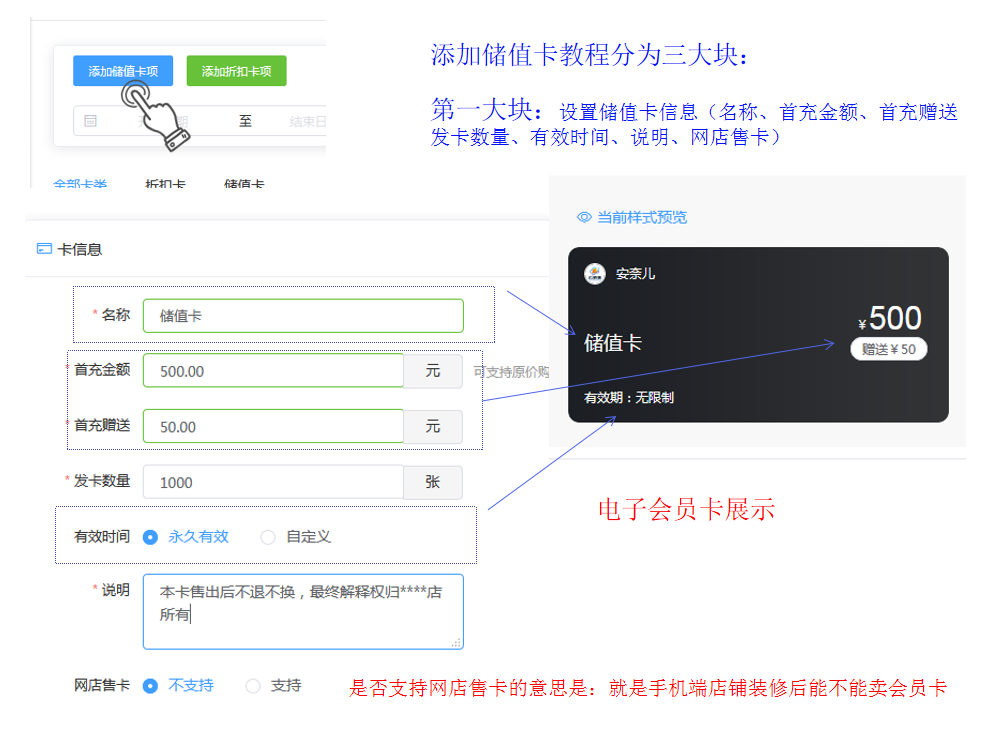Viewport: 991px width, 749px height.
Task: Click the 元 unit addon beside 首充金额
Action: click(x=433, y=370)
